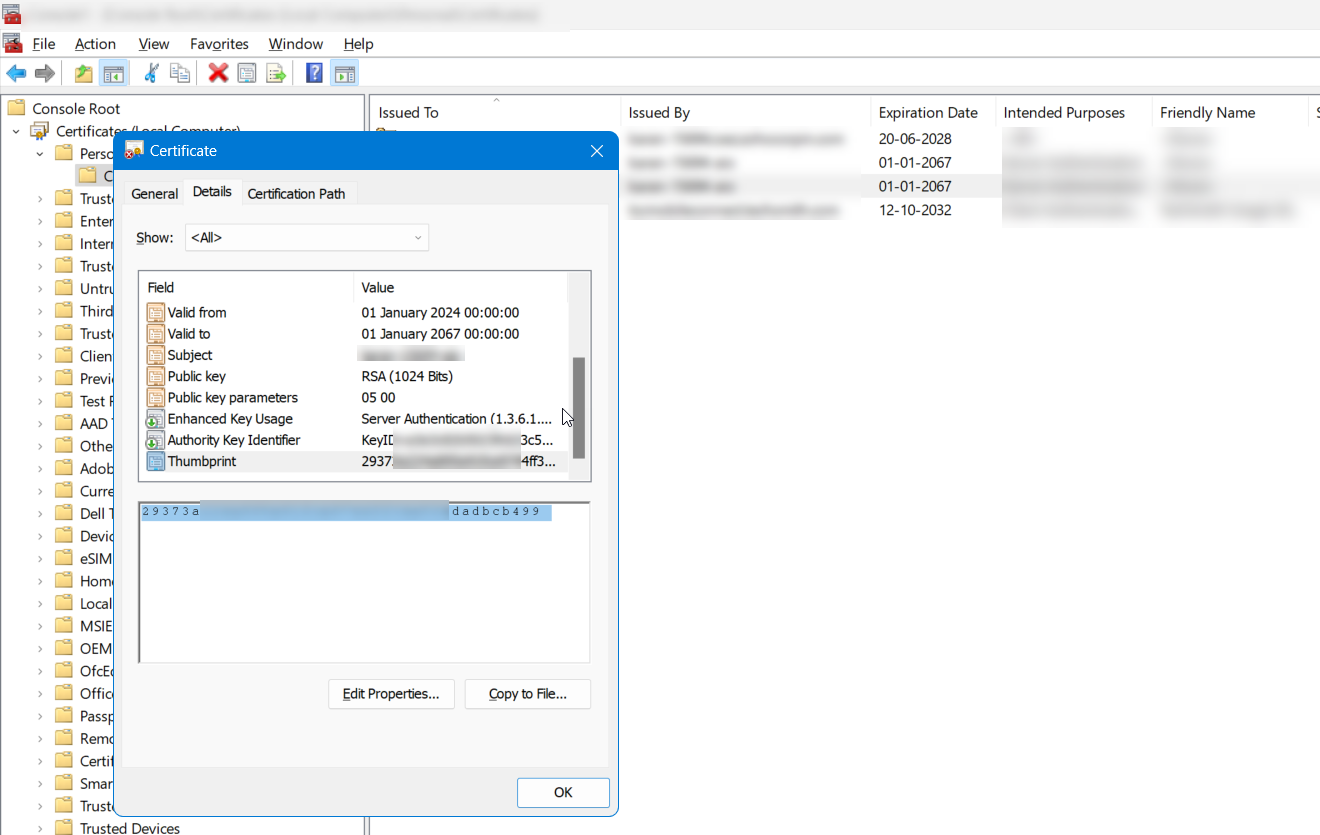Viewport: 1320px width, 835px height.
Task: Switch to the General tab
Action: 155,193
